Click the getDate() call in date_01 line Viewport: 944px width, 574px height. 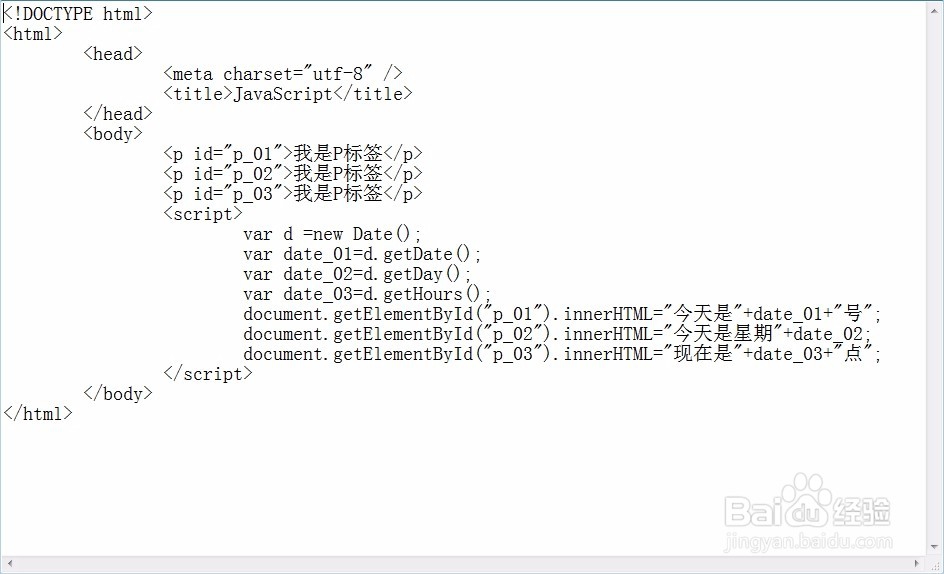coord(426,254)
